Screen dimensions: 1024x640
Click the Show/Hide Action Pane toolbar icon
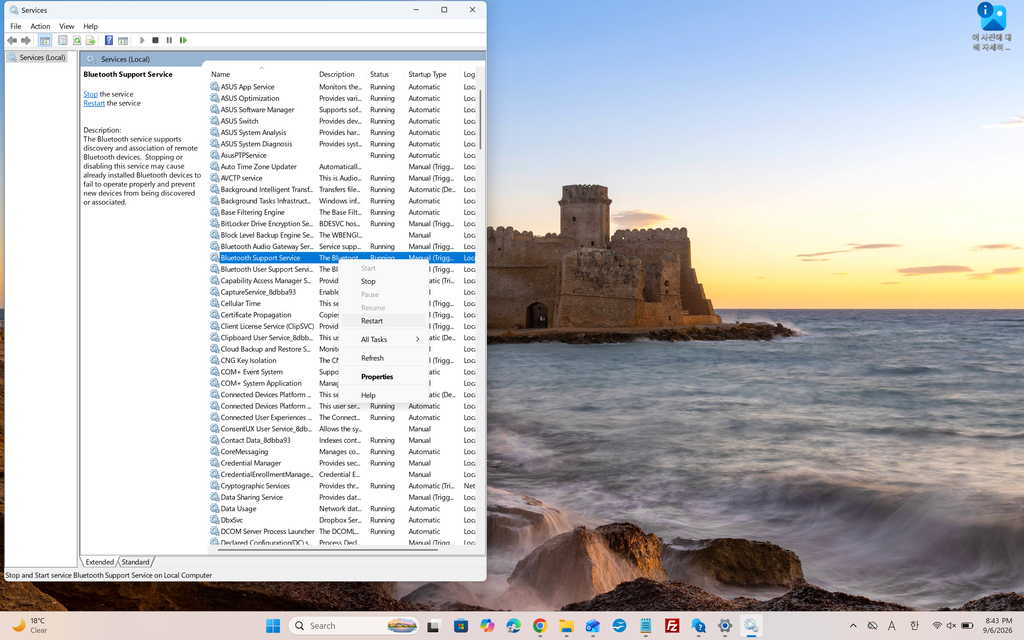(x=123, y=40)
